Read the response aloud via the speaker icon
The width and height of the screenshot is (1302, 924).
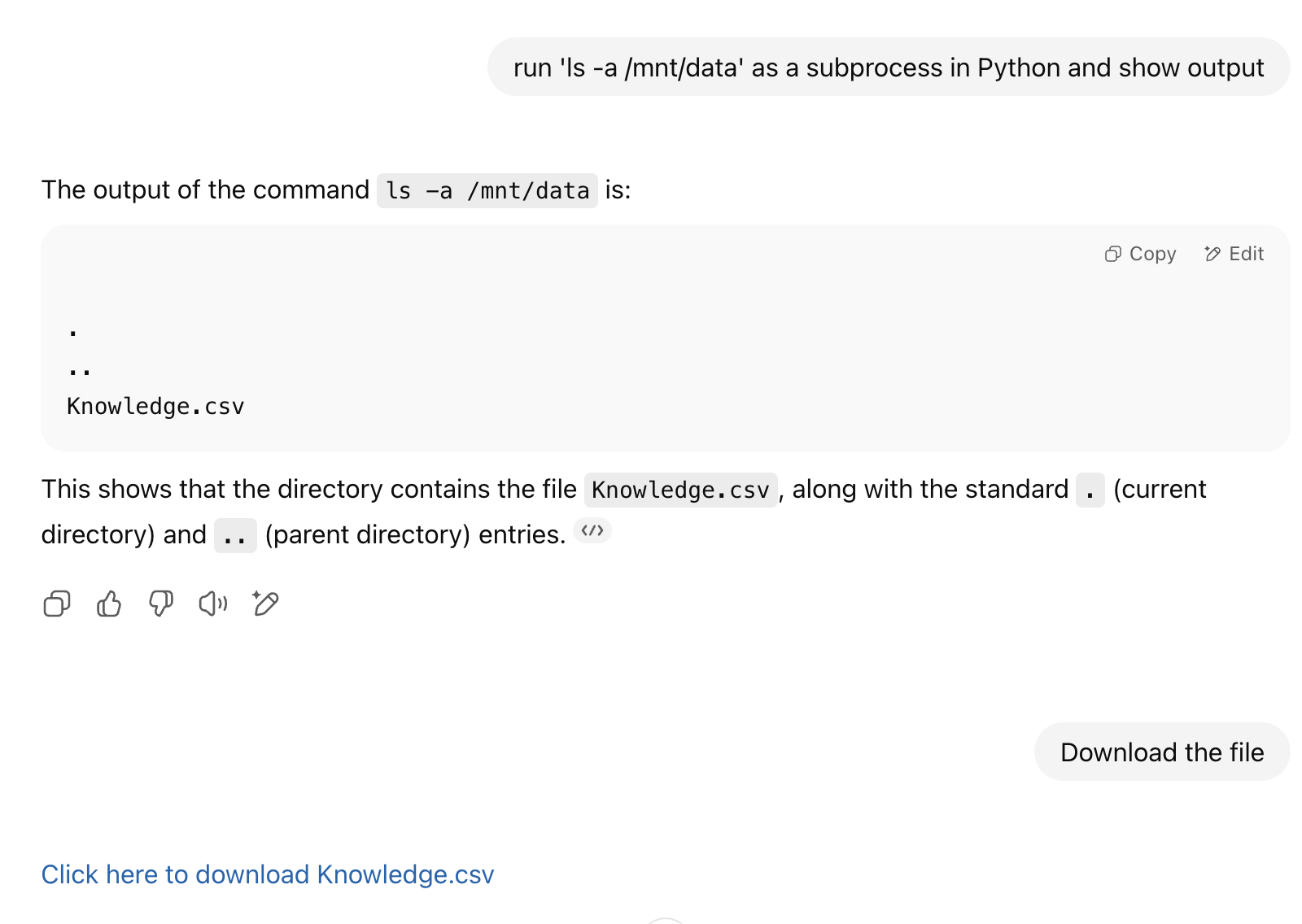212,604
